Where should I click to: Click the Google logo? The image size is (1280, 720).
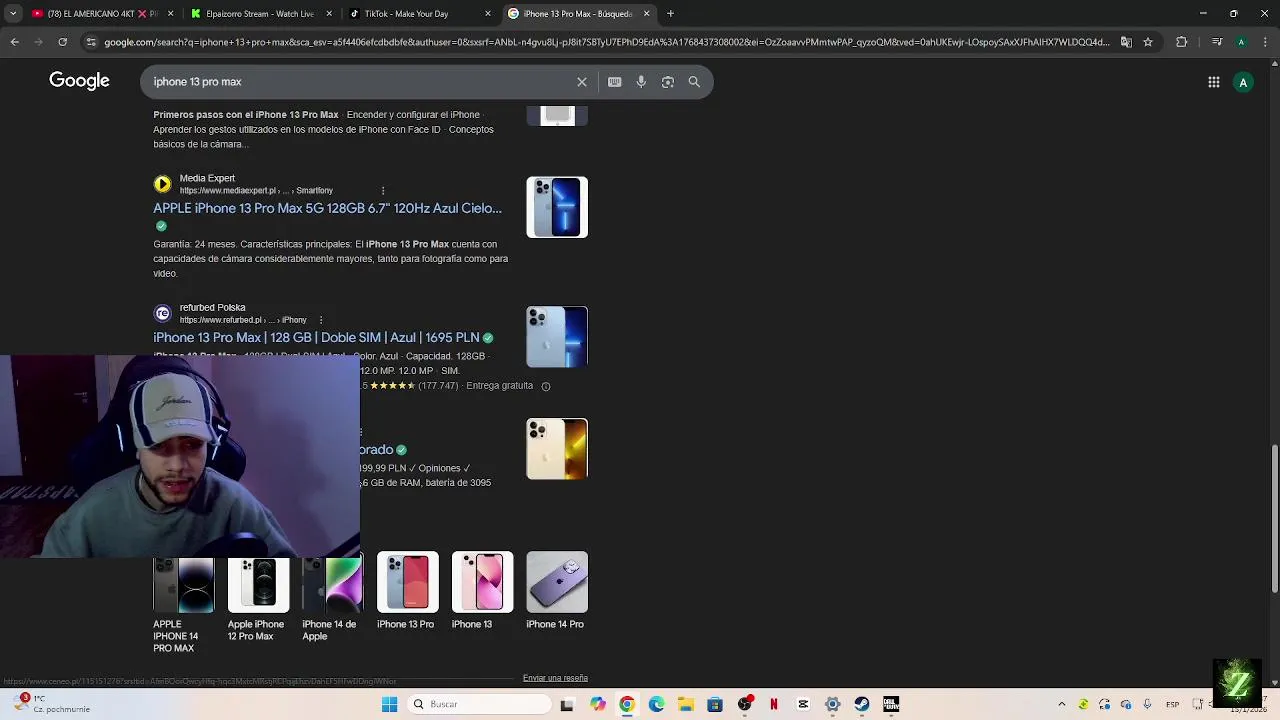pos(79,81)
